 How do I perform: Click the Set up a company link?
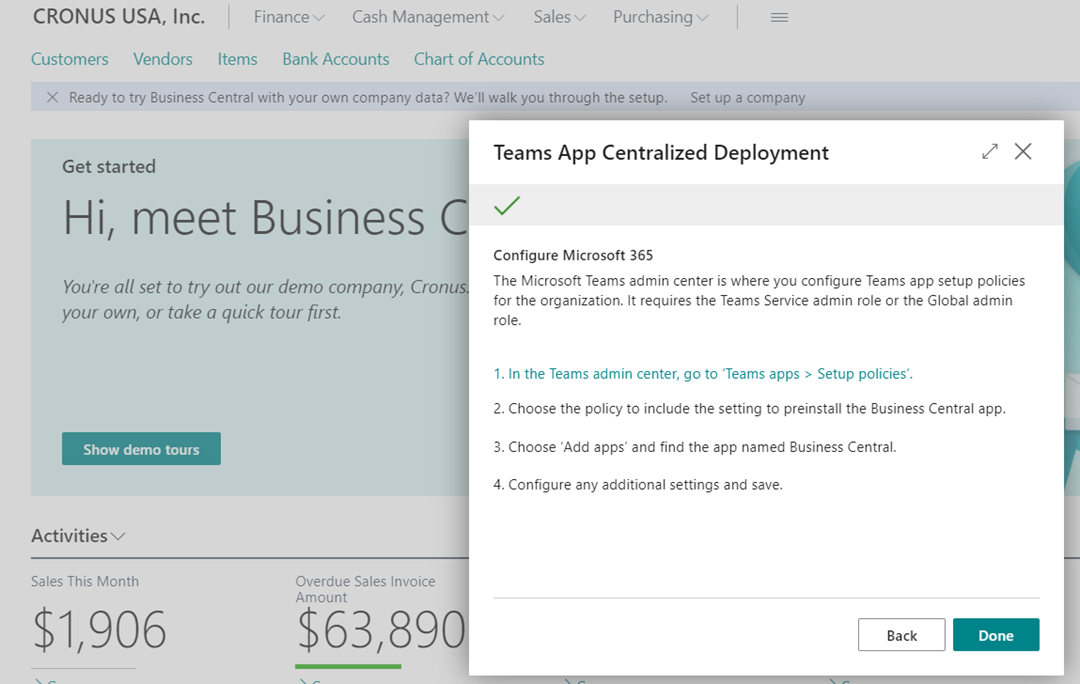click(747, 98)
